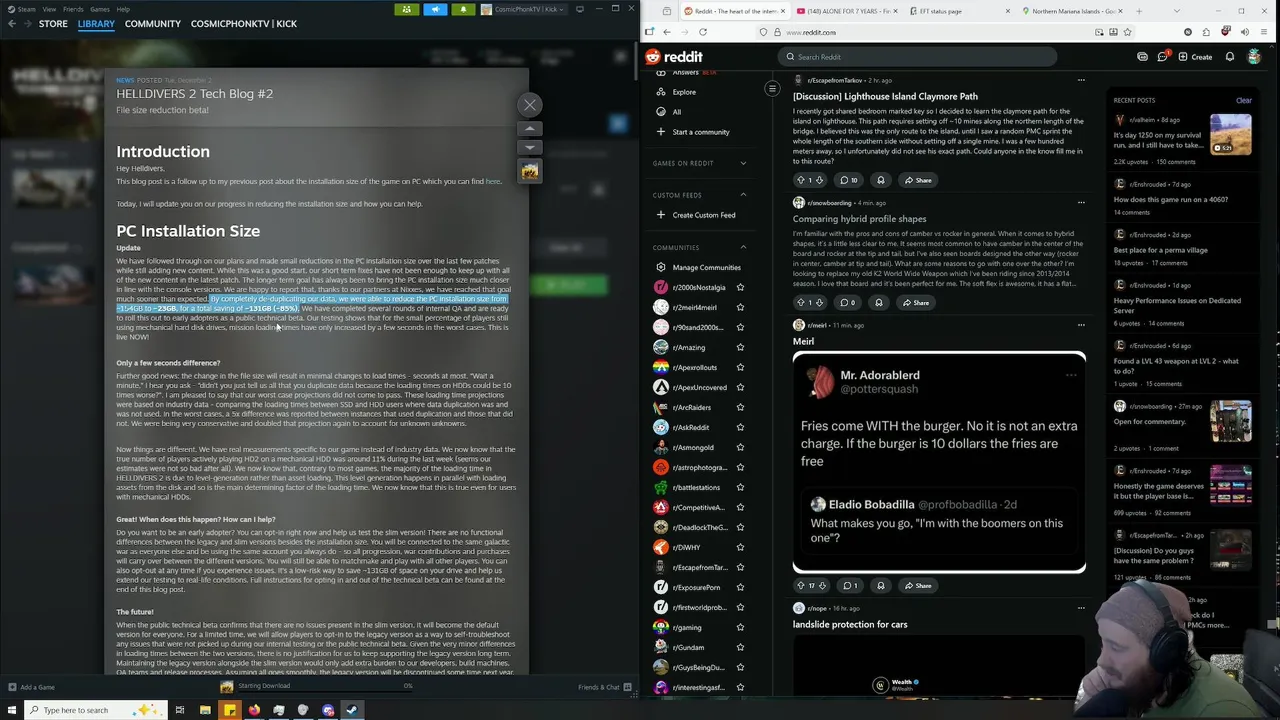Toggle favorite star for r/Asmongold
This screenshot has height=720, width=1280.
(x=740, y=447)
